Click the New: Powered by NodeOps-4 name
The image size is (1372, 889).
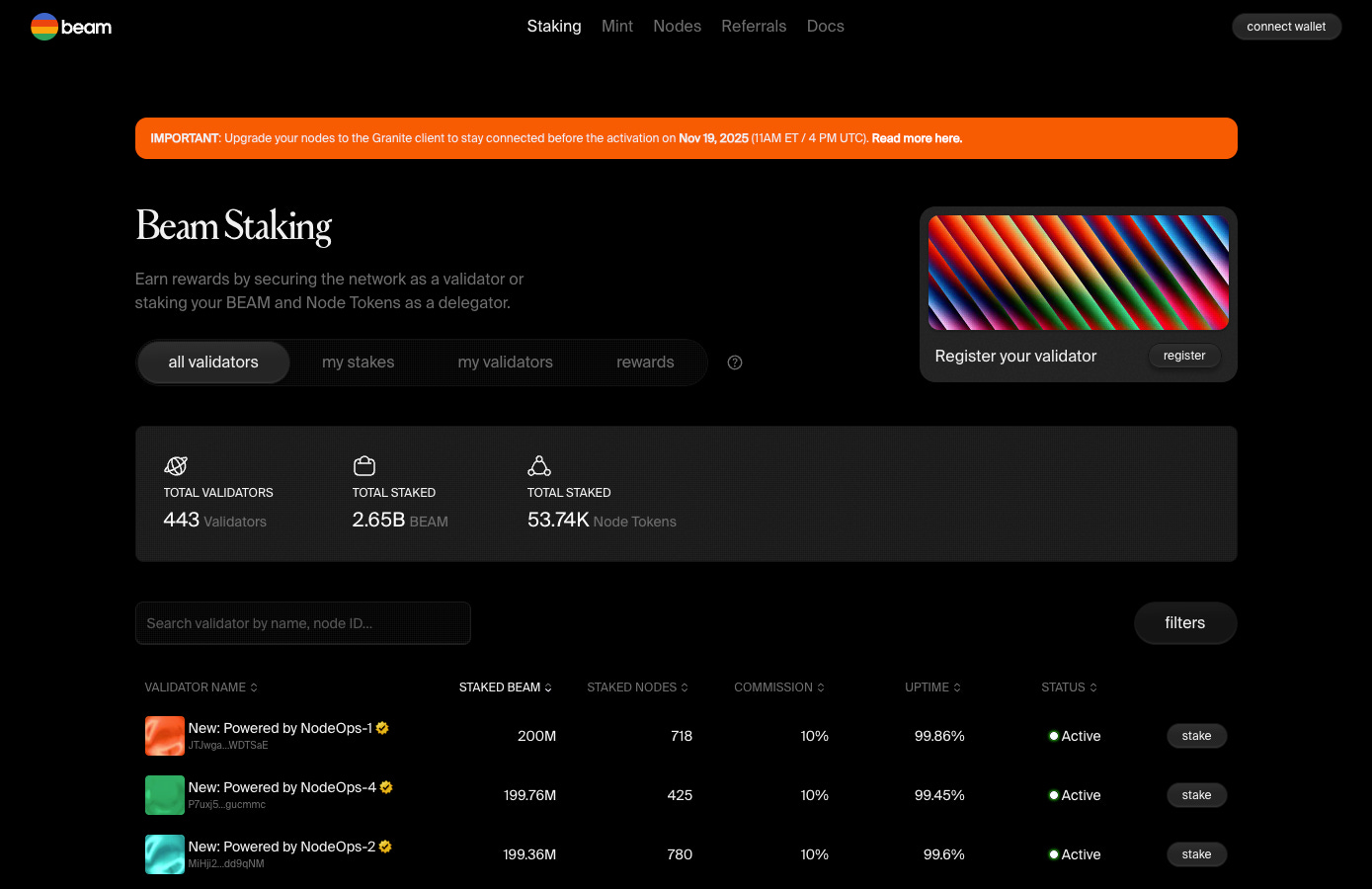(282, 787)
